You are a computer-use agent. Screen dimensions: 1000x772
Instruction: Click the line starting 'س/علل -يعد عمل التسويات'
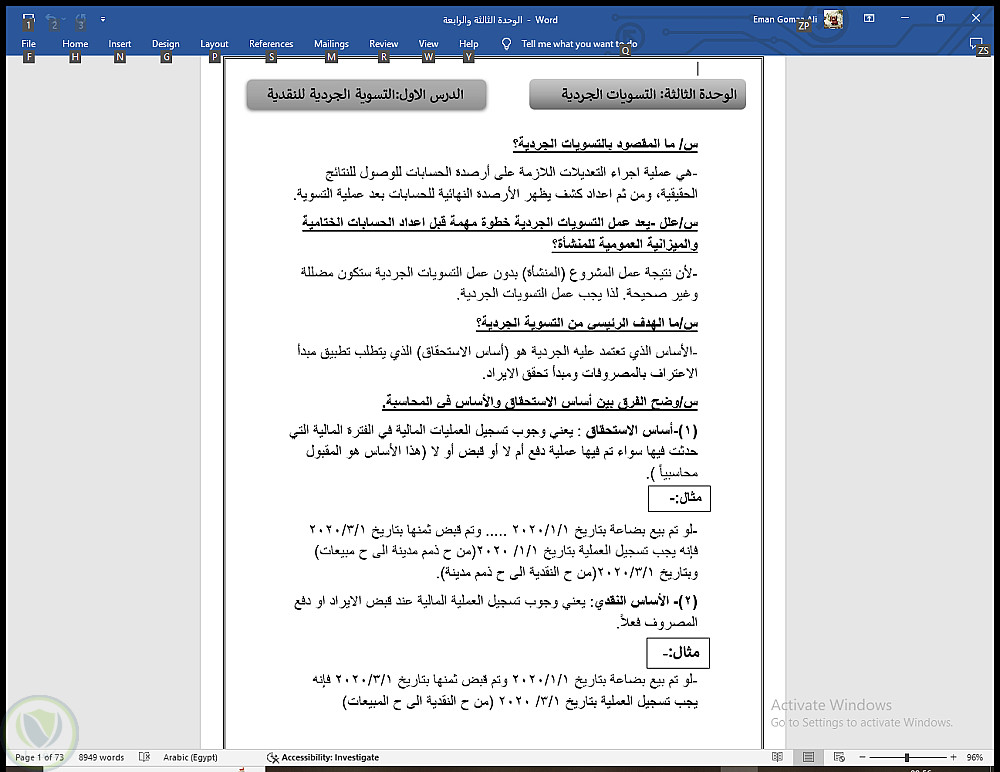(x=500, y=223)
